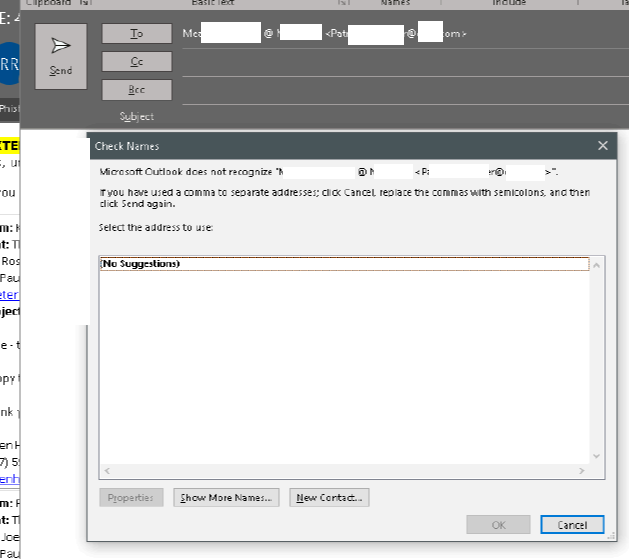This screenshot has width=629, height=559.
Task: Click the Select the address to use label
Action: coord(156,227)
